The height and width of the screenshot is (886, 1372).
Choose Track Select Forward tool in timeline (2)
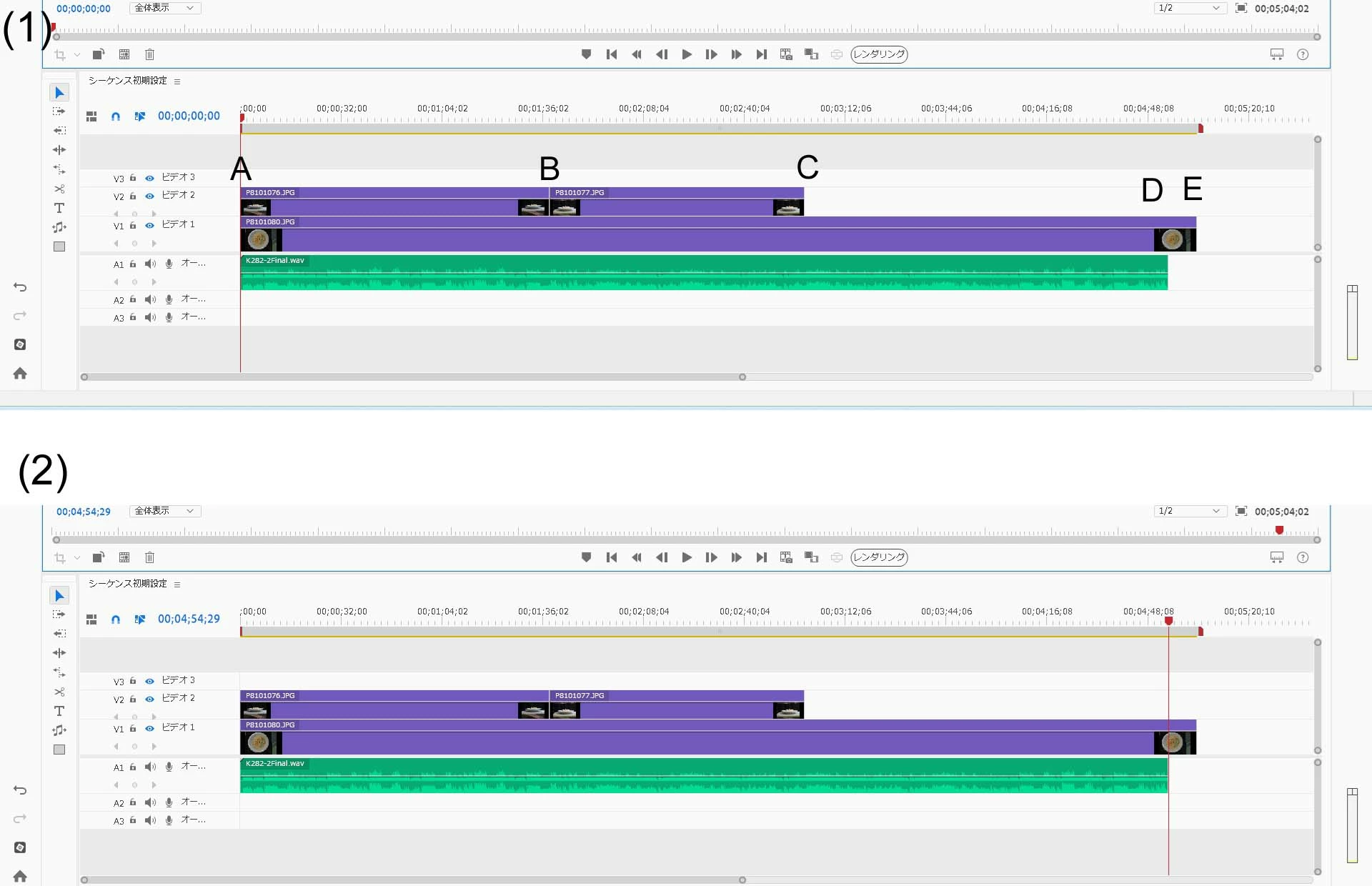click(x=59, y=614)
